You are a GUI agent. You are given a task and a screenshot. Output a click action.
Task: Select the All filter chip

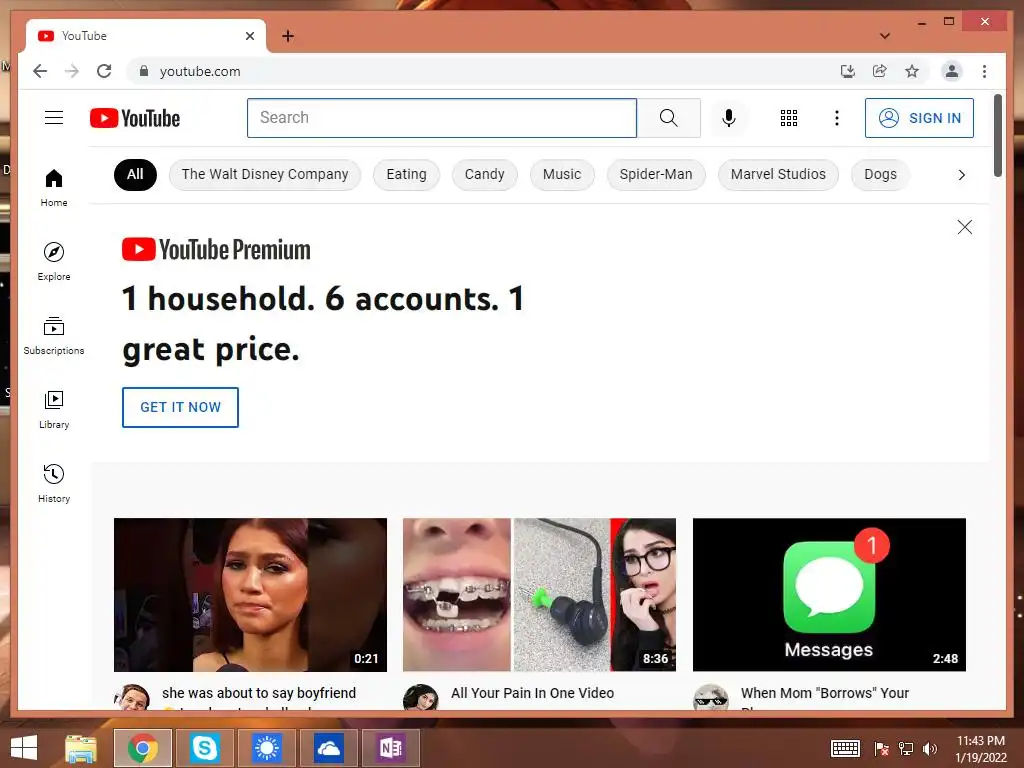[135, 174]
